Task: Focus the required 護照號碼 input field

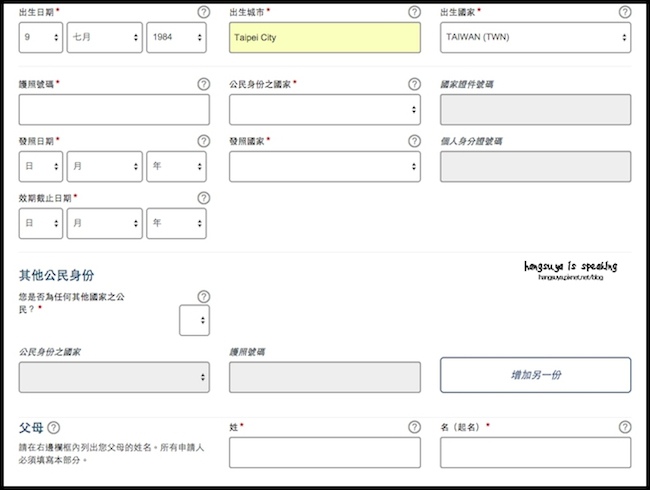Action: coord(114,109)
